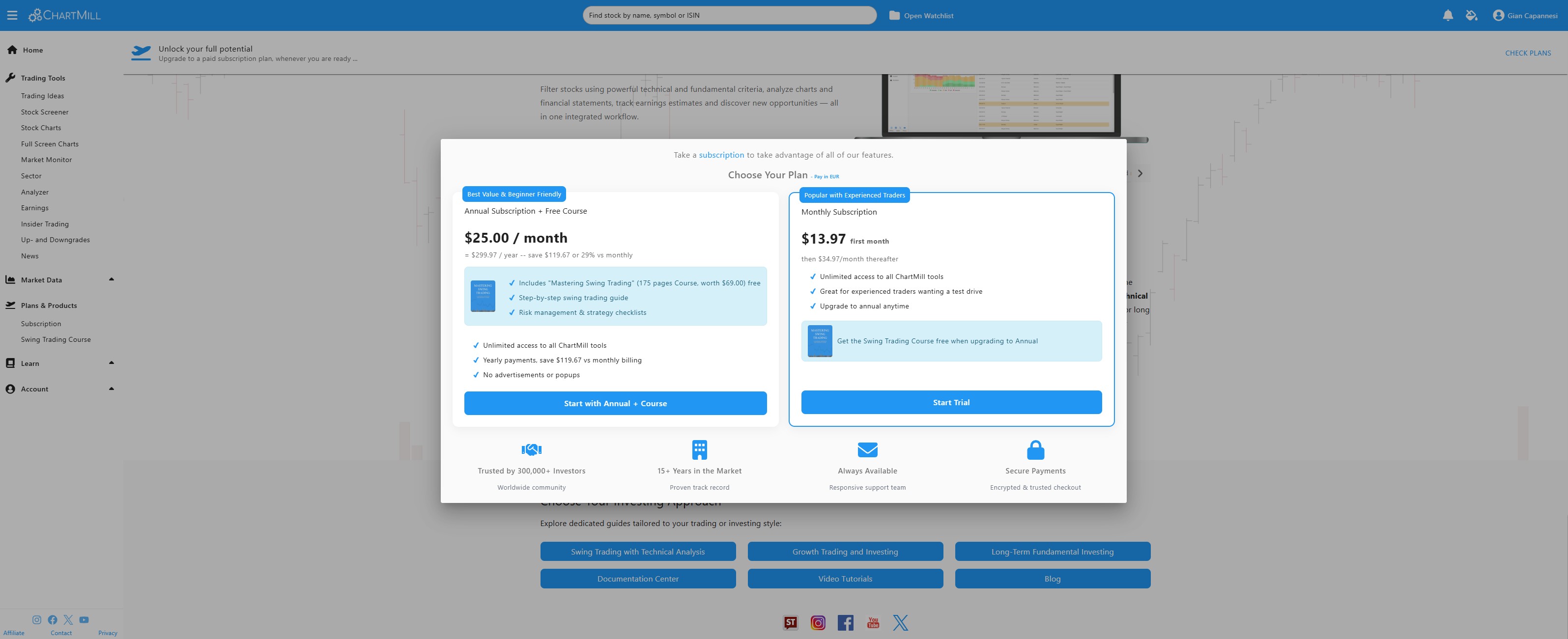This screenshot has height=639, width=1568.
Task: Open YouTube icon in sidebar footer
Action: coord(84,619)
